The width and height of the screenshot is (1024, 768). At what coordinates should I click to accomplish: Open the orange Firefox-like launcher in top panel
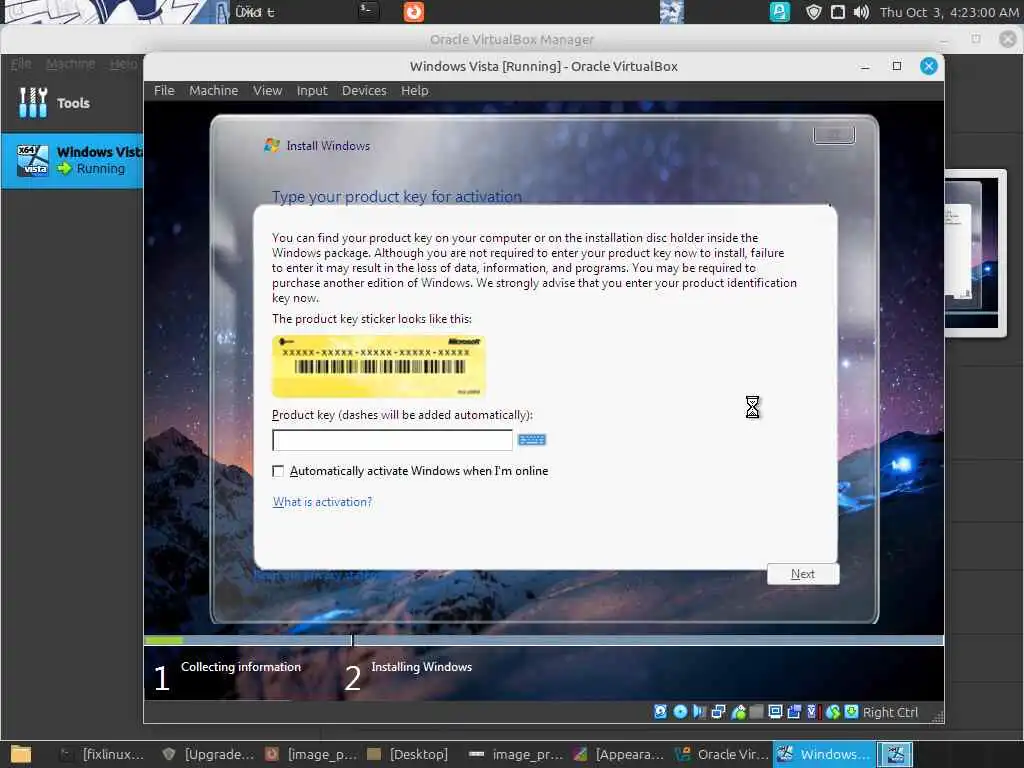[413, 12]
